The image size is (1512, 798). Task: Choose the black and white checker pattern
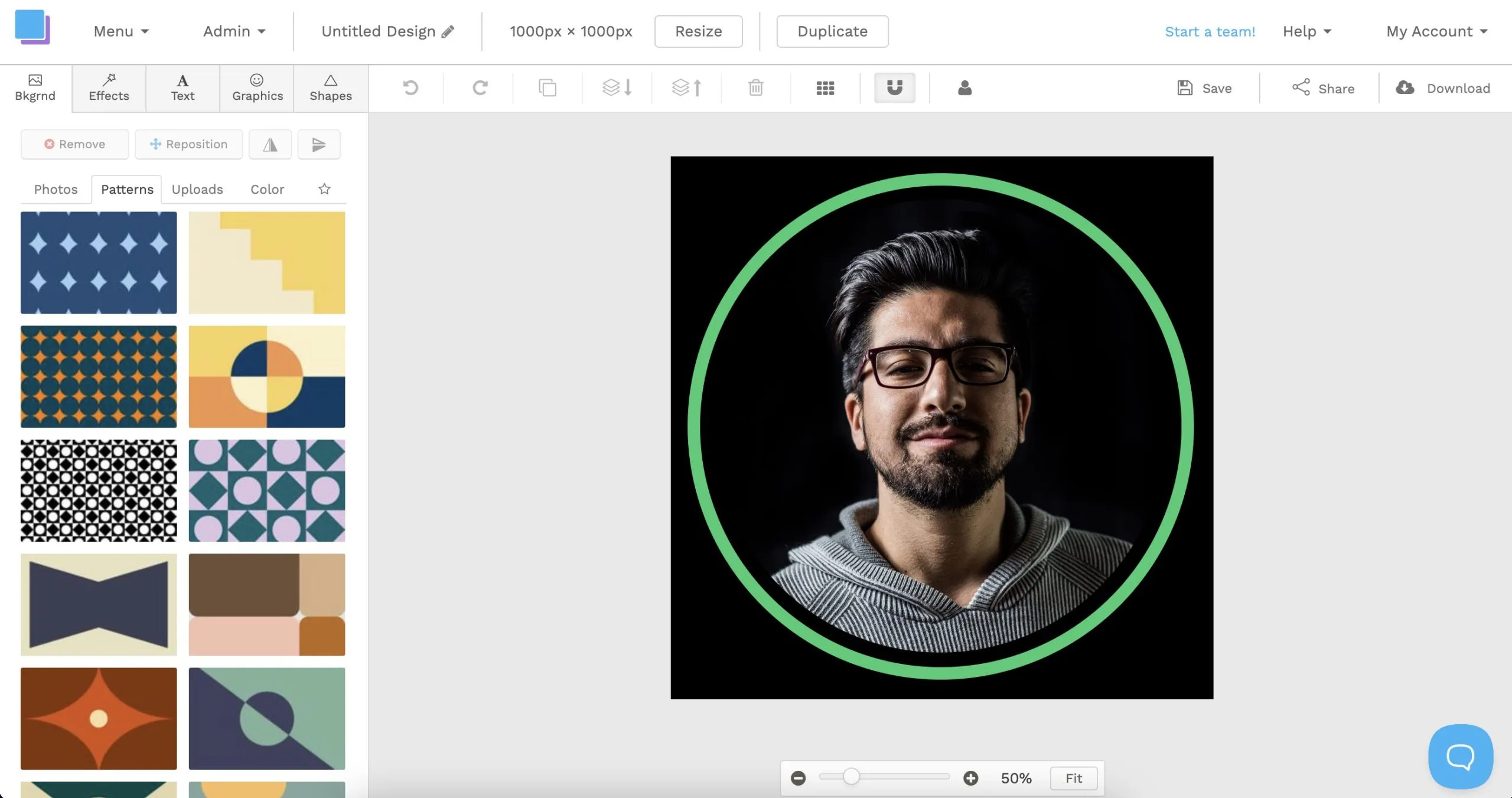pos(99,490)
